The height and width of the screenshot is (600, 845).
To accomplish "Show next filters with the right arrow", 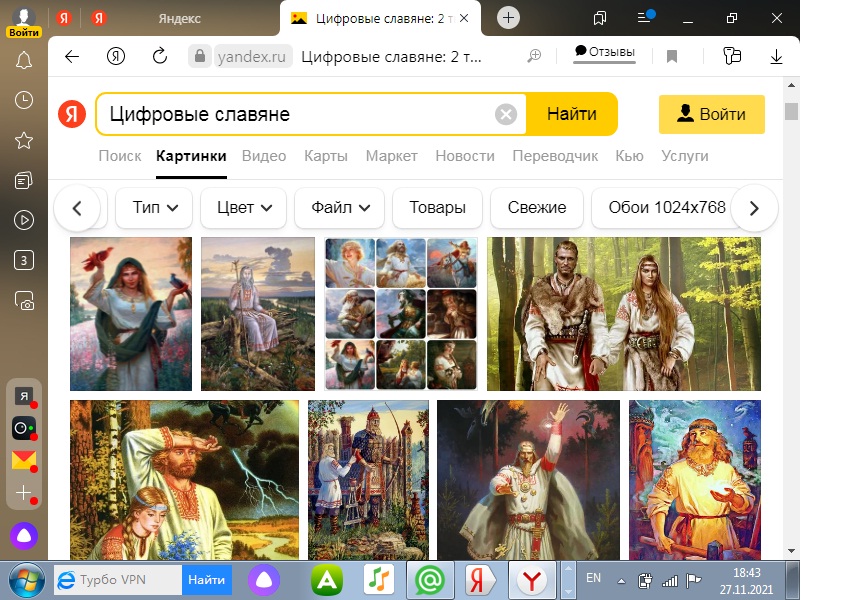I will click(754, 208).
